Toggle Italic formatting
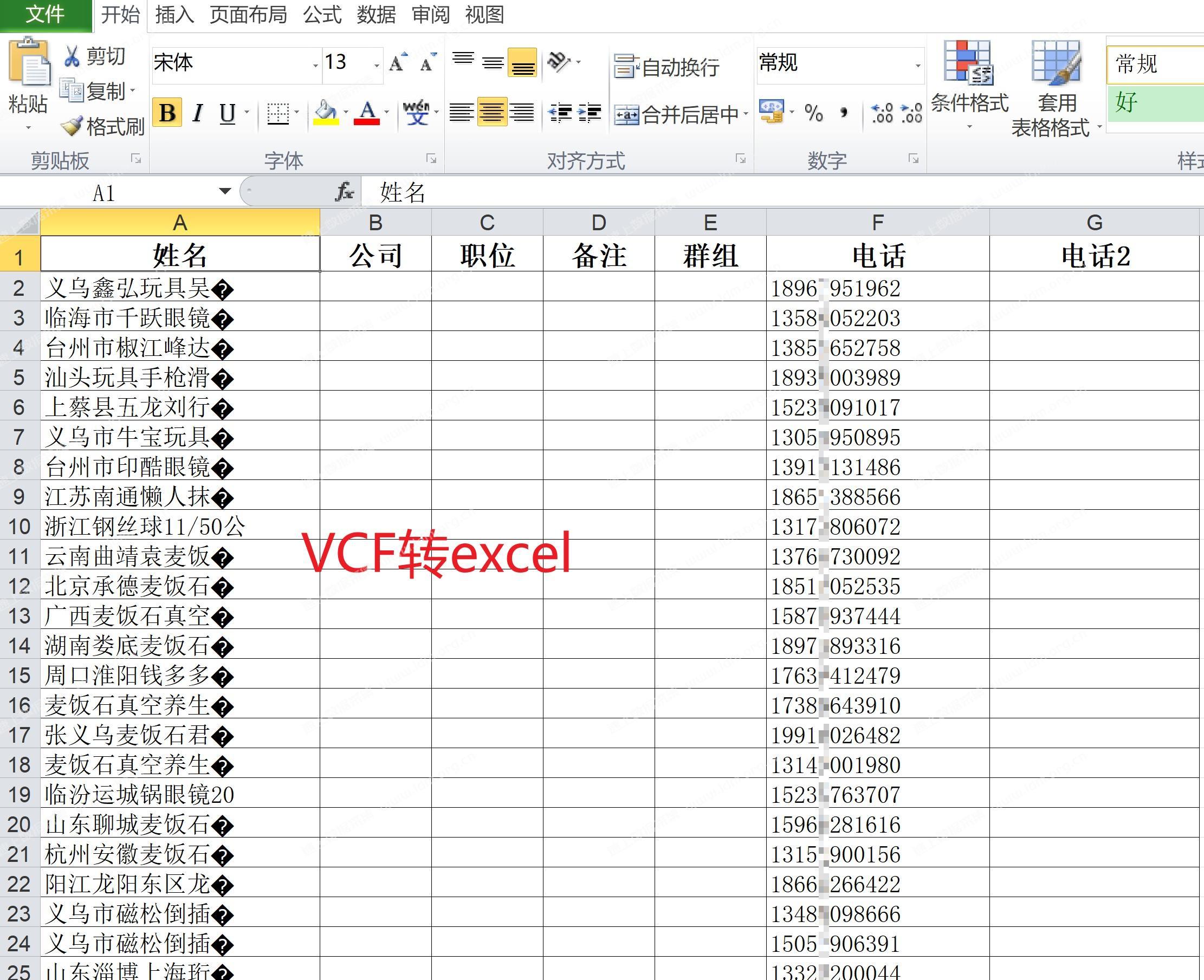This screenshot has height=980, width=1204. click(x=197, y=113)
